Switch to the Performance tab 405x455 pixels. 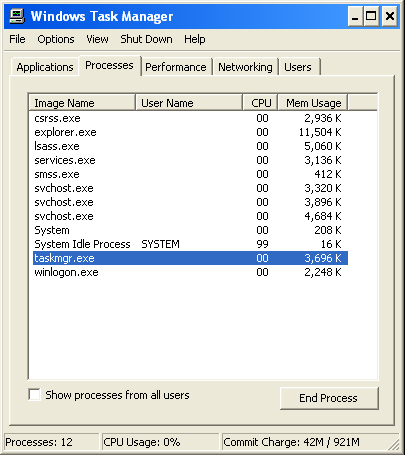point(176,67)
